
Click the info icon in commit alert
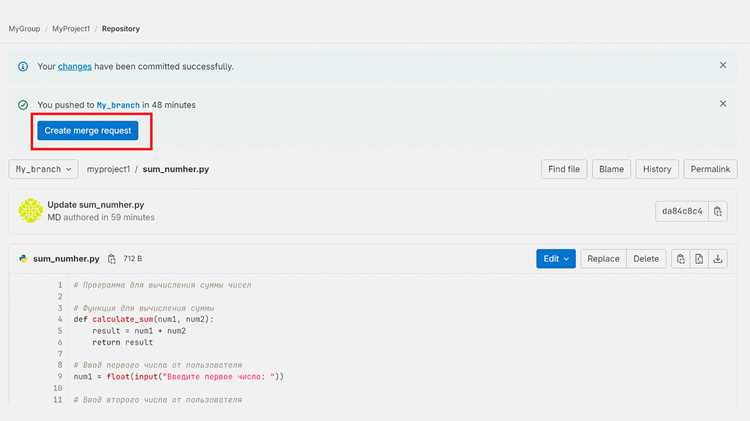click(22, 66)
